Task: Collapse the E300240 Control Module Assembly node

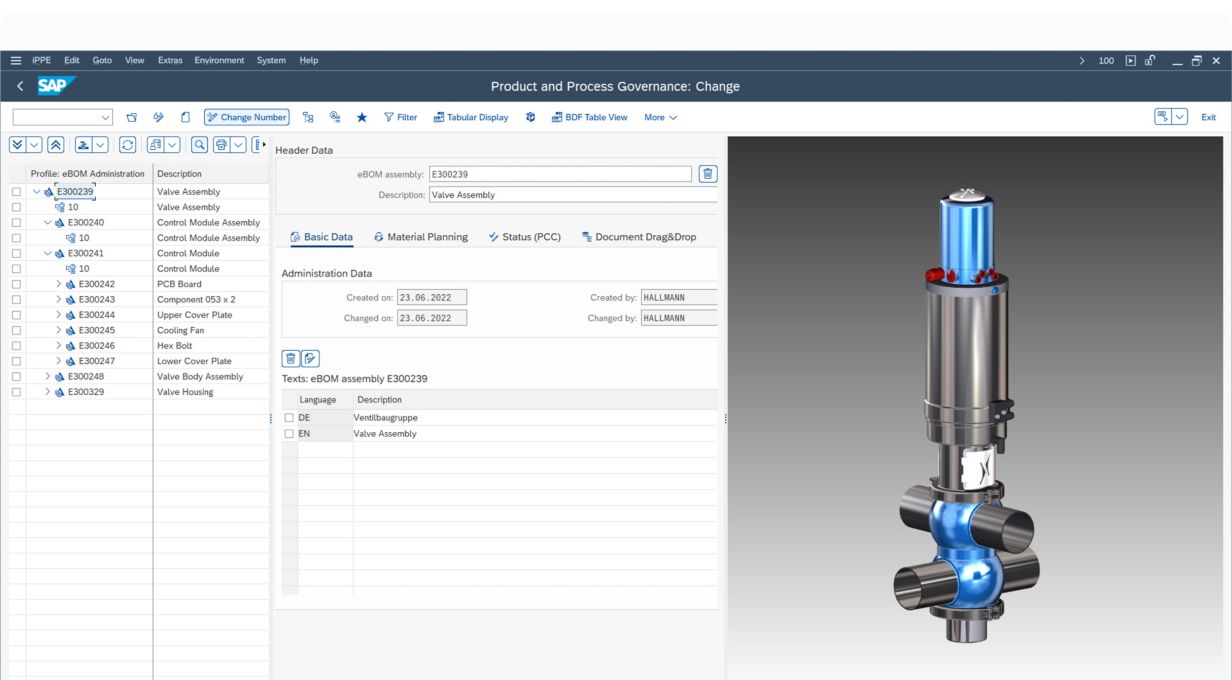Action: coord(47,223)
